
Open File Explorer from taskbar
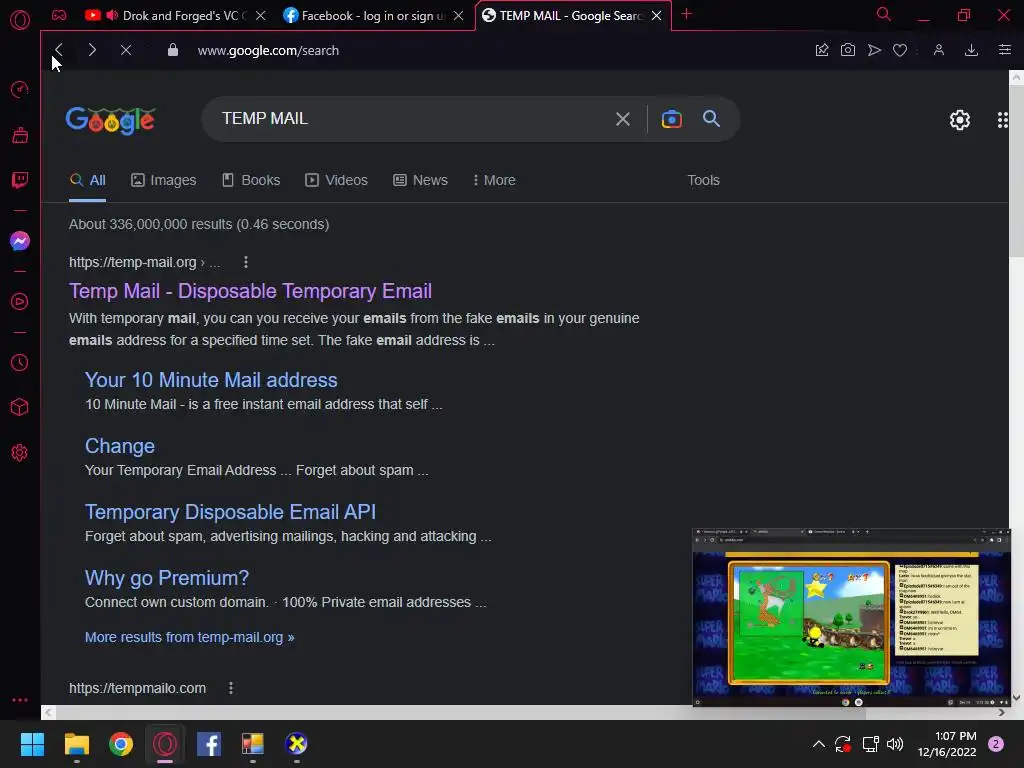pos(76,744)
